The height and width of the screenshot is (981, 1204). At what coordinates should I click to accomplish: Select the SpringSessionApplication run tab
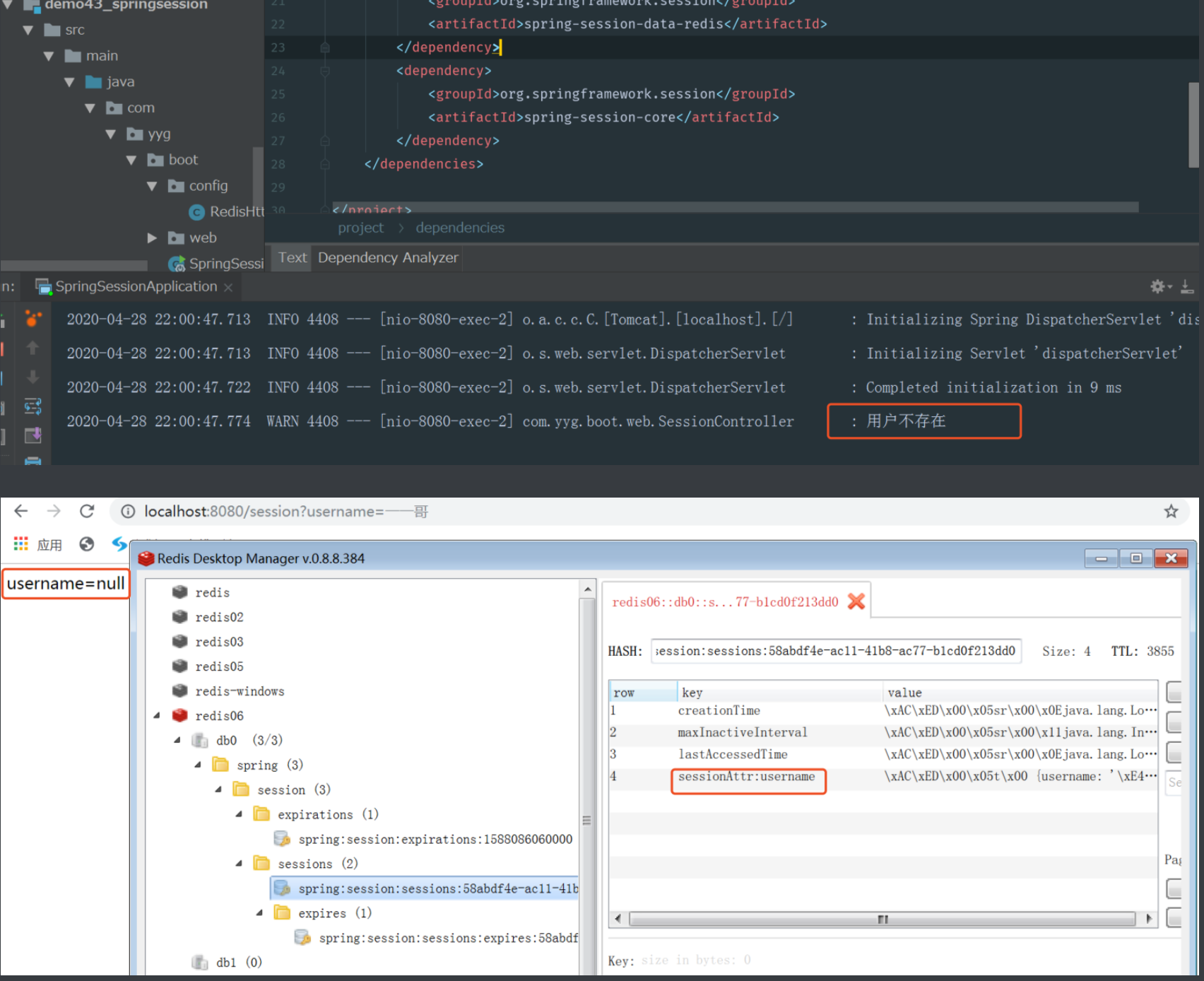(x=136, y=287)
